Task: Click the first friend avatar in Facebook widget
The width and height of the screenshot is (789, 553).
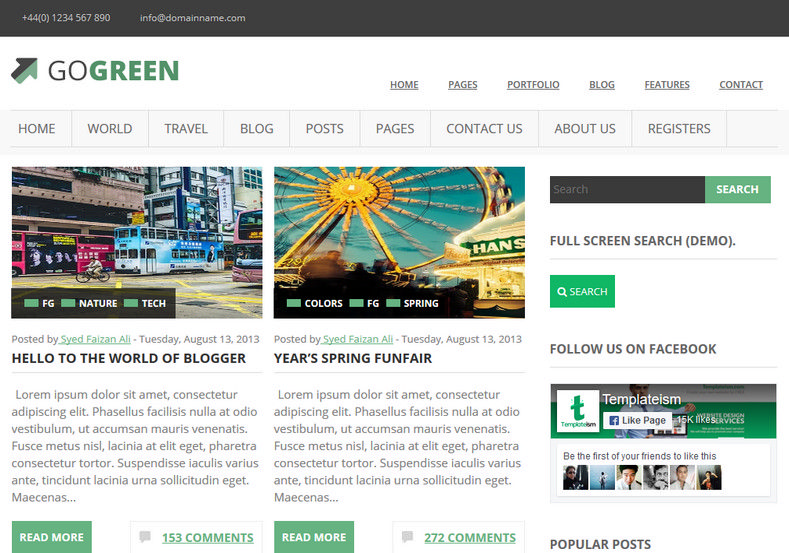Action: point(576,478)
